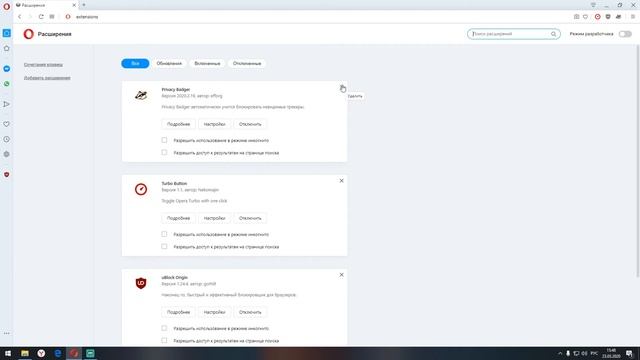Open history clock icon in sidebar

coord(7,139)
